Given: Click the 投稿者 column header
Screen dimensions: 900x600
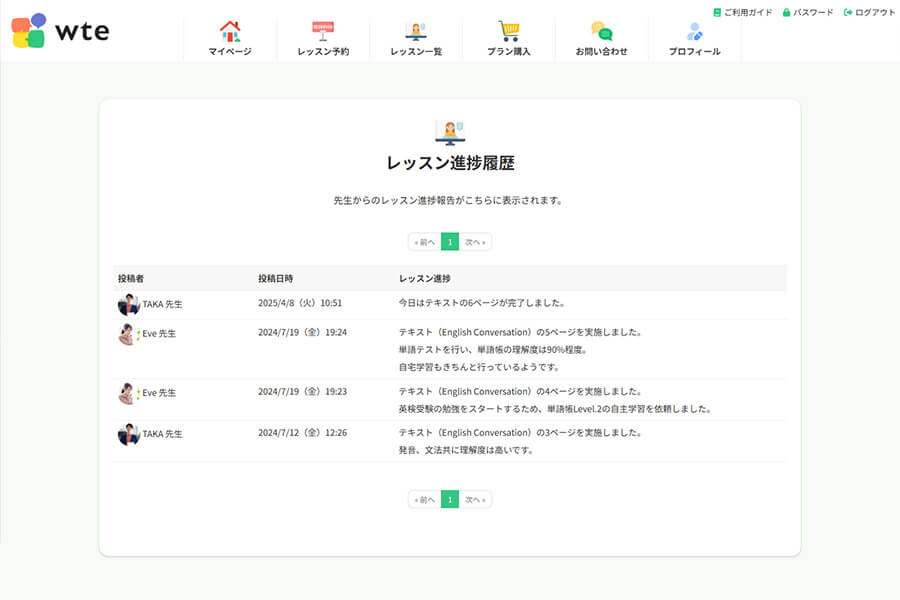Looking at the screenshot, I should point(130,278).
